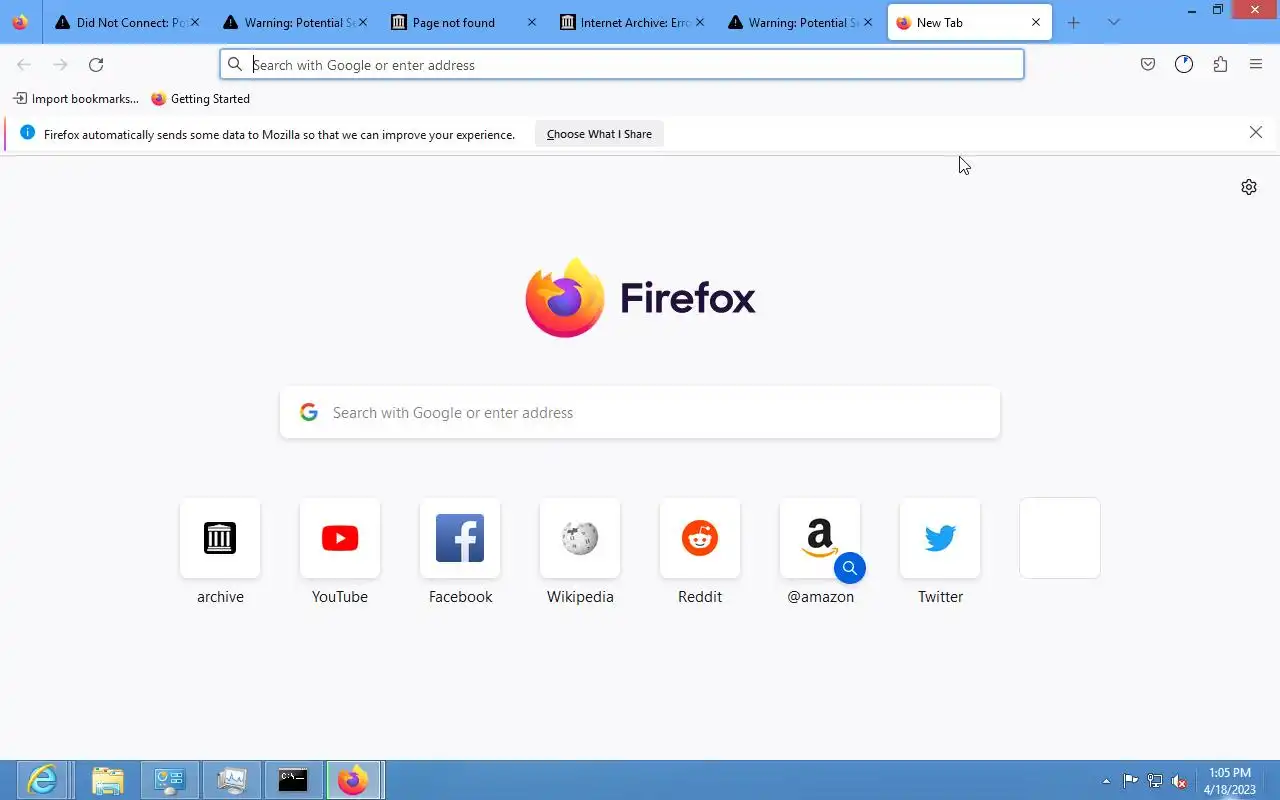Click the empty shortcut placeholder tile

(x=1060, y=538)
